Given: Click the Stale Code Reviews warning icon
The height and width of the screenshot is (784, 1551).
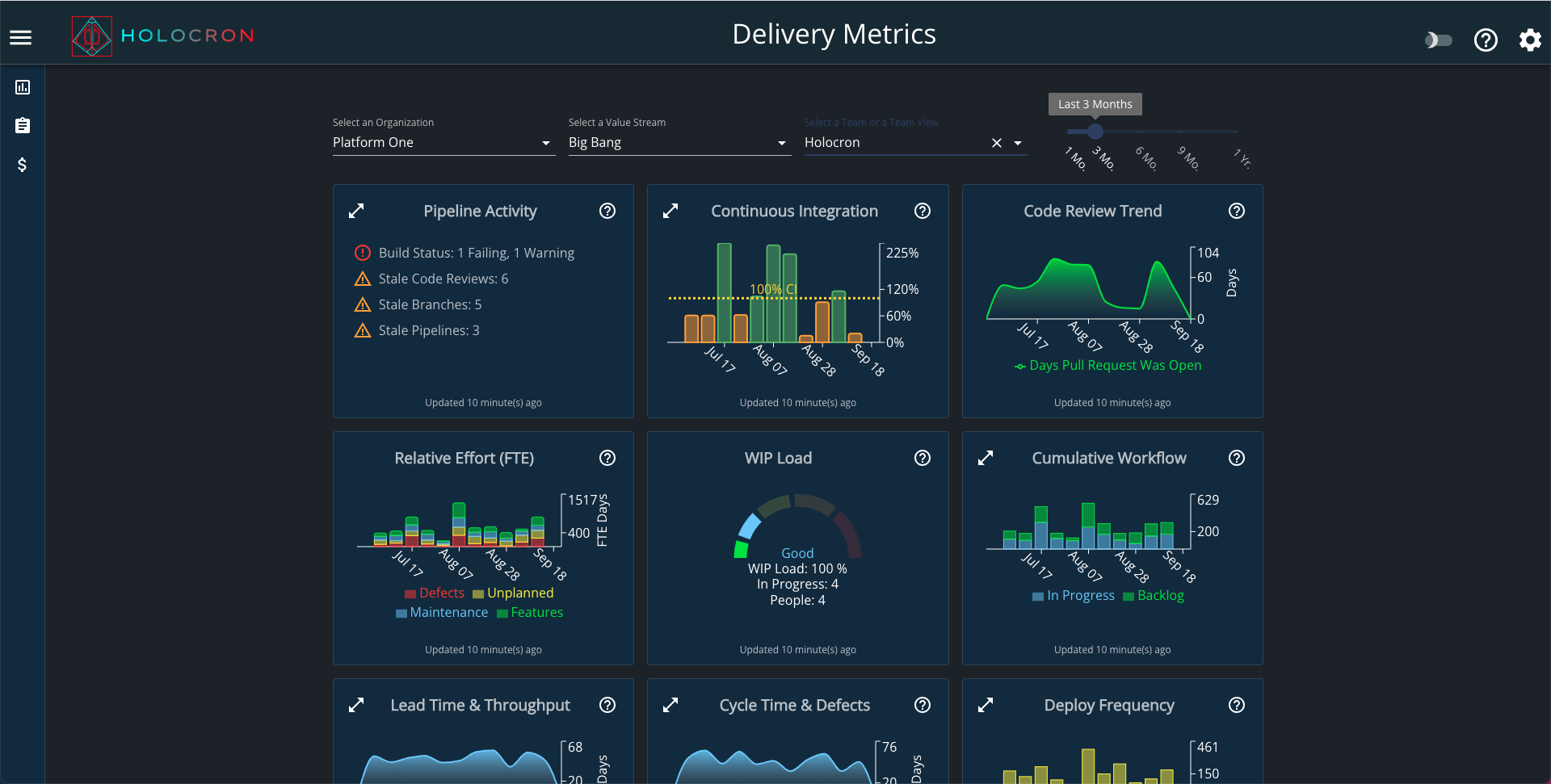Looking at the screenshot, I should click(x=363, y=279).
